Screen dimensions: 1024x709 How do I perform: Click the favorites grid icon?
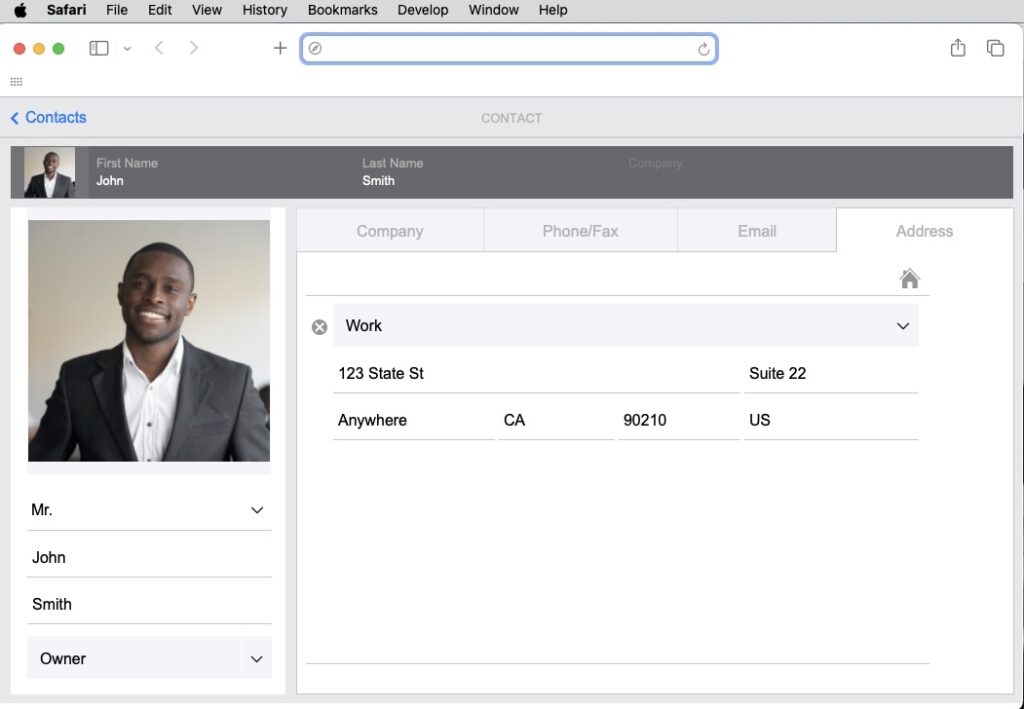click(x=16, y=82)
